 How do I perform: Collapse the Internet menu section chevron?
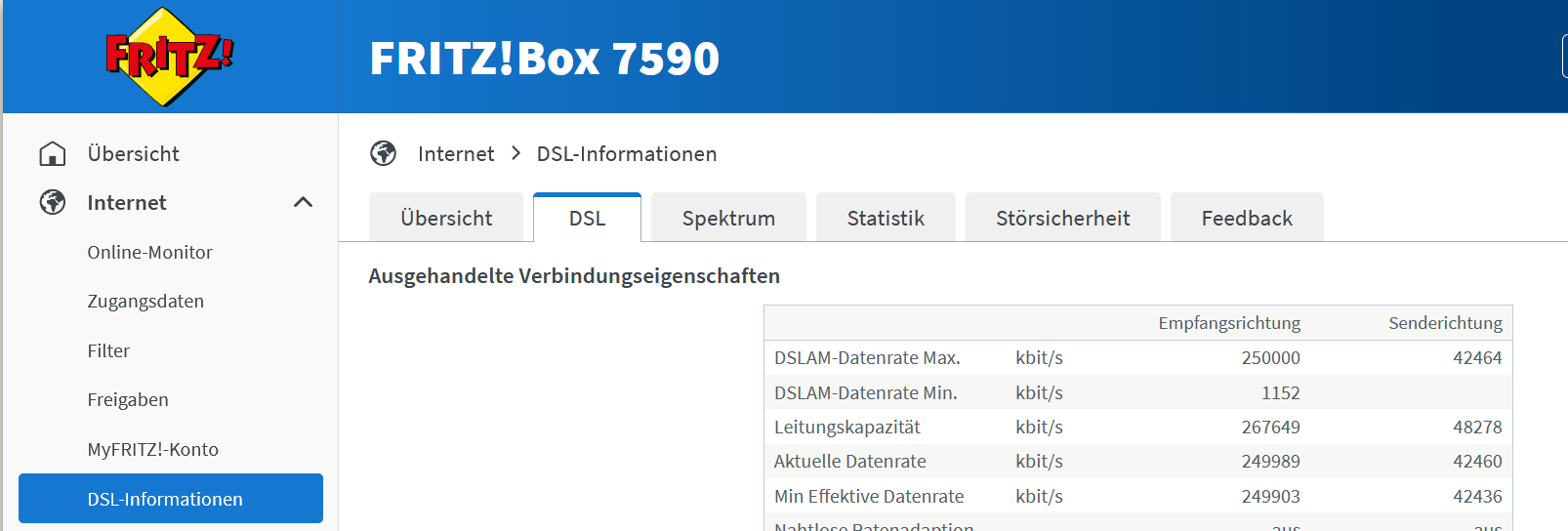pos(304,202)
